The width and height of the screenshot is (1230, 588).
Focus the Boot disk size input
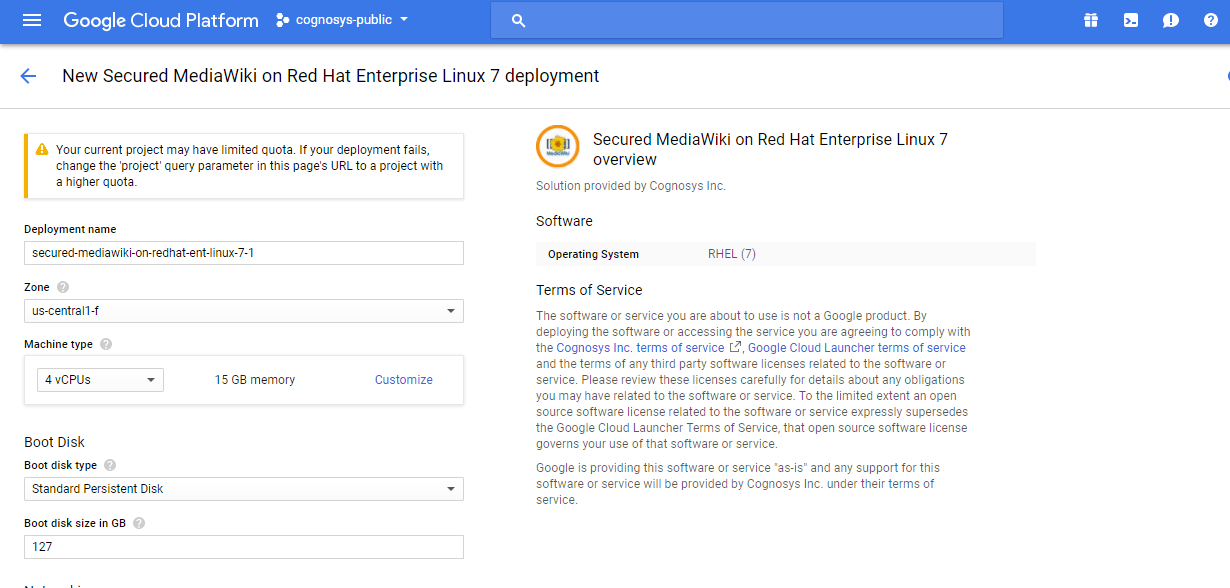pyautogui.click(x=244, y=547)
